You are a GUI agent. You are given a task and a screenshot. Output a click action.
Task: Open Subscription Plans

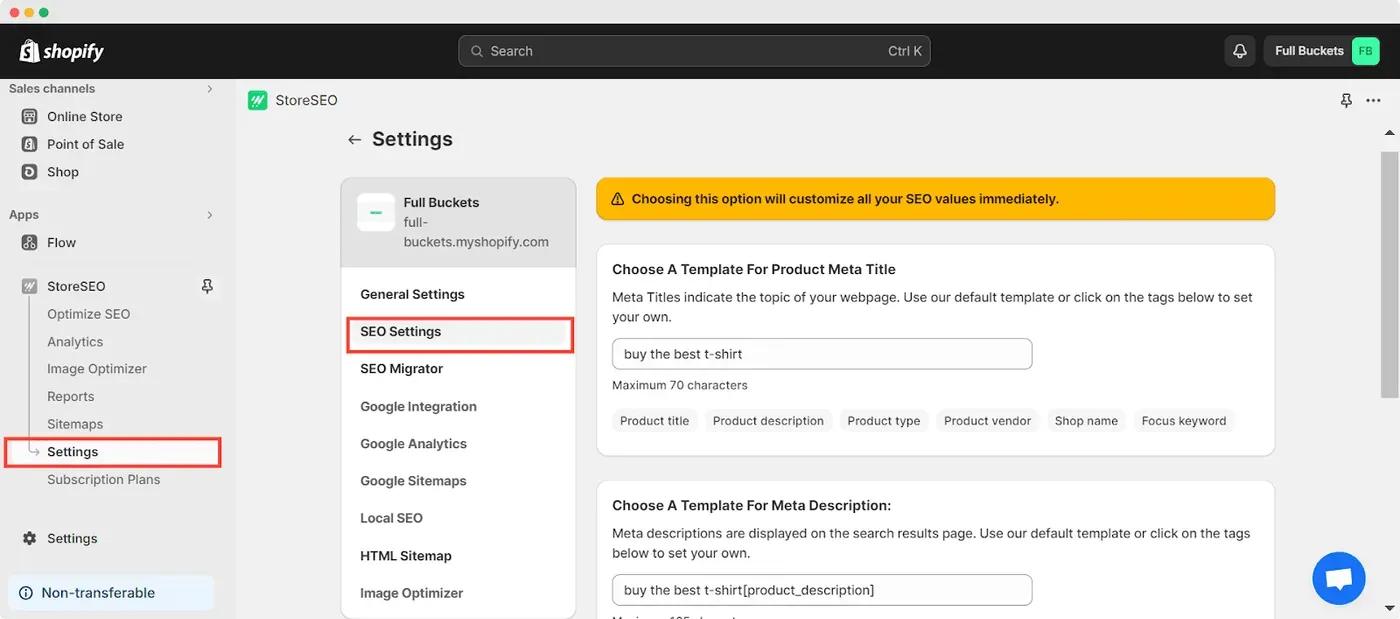(x=103, y=480)
